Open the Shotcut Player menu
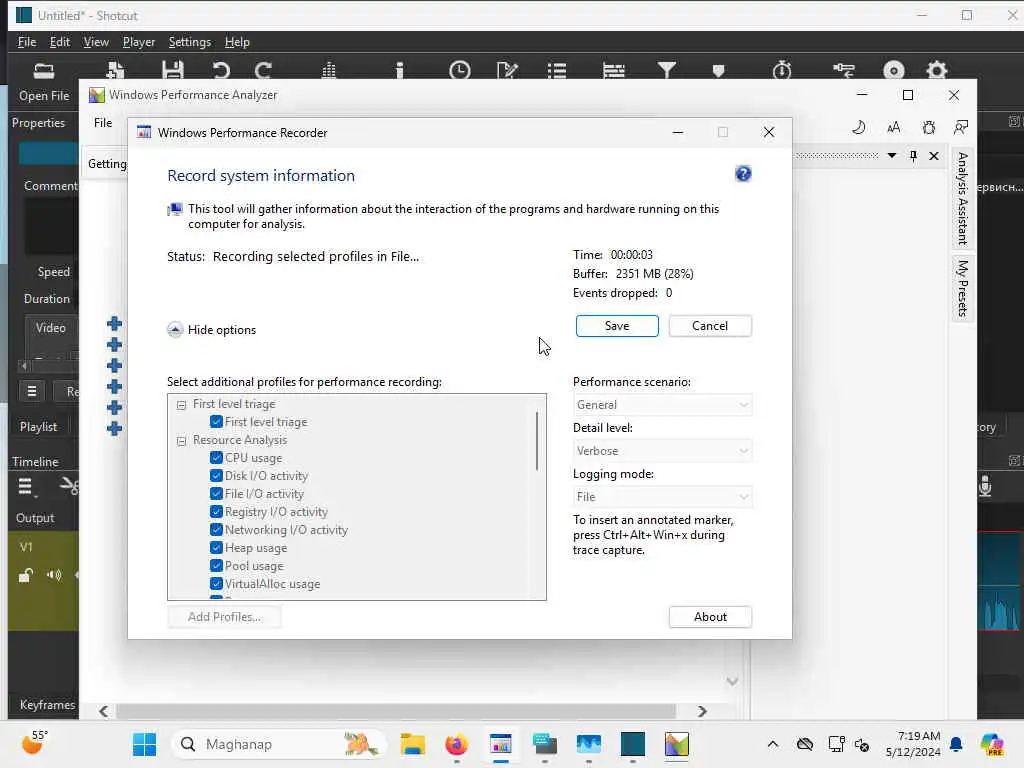This screenshot has width=1024, height=768. tap(138, 42)
